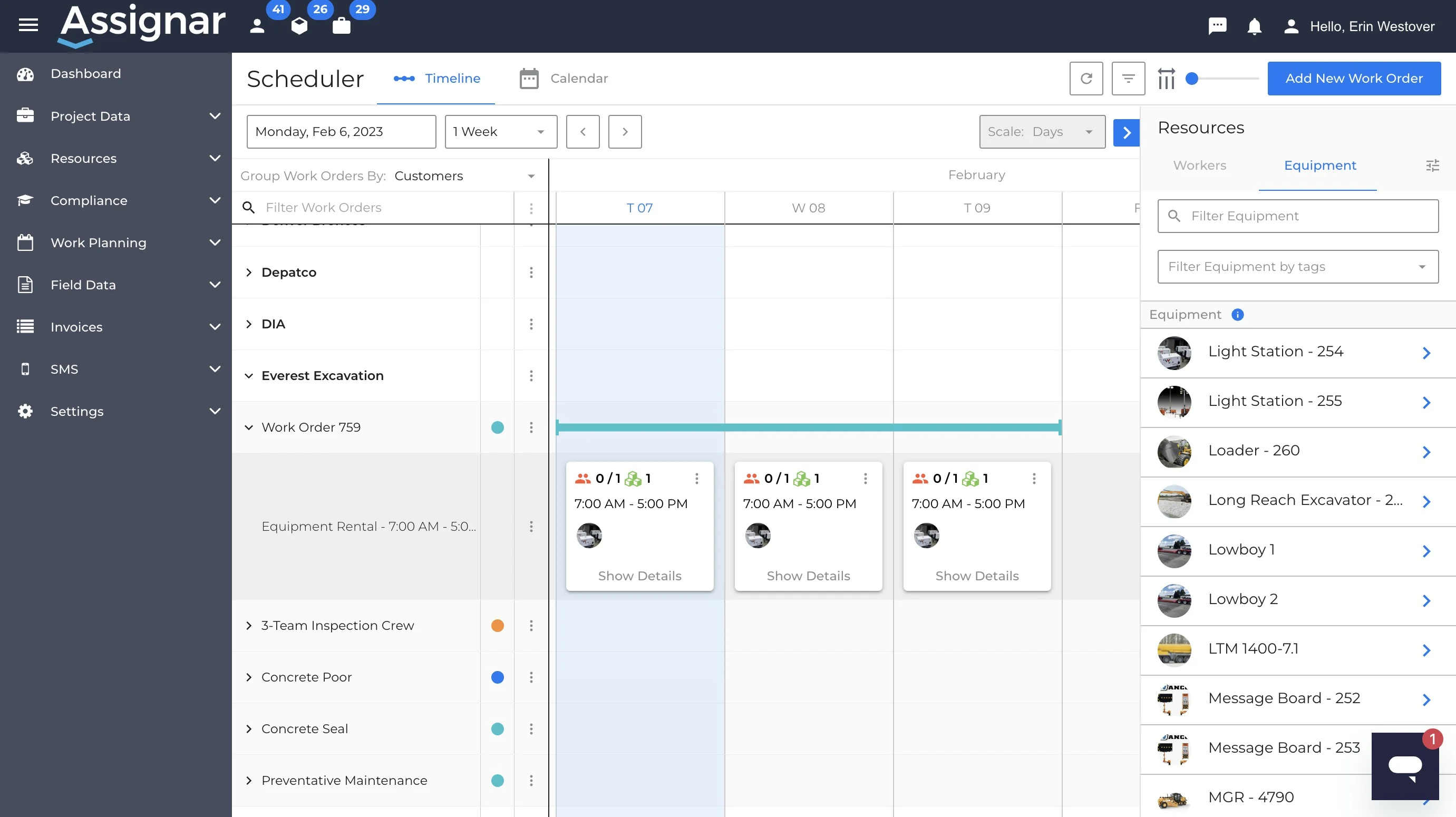The width and height of the screenshot is (1456, 817).
Task: Open options menu for Equipment Rental row
Action: (531, 527)
